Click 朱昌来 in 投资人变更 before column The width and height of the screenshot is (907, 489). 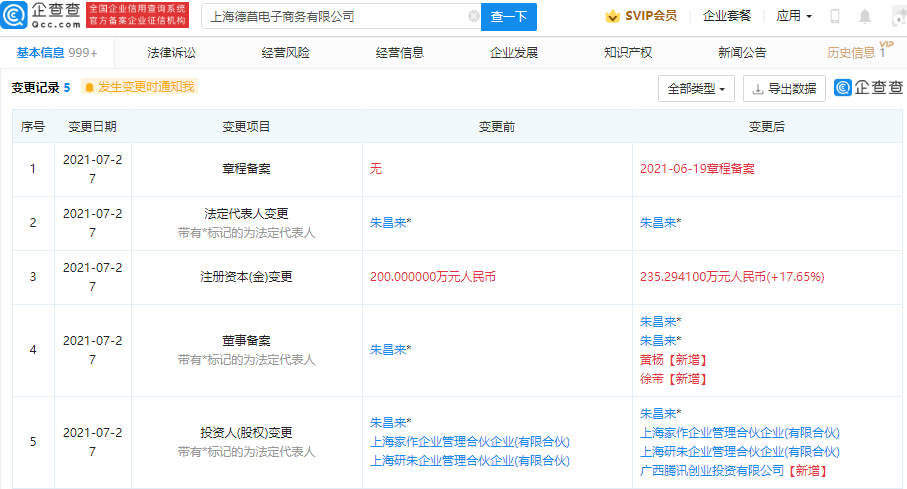[x=389, y=423]
